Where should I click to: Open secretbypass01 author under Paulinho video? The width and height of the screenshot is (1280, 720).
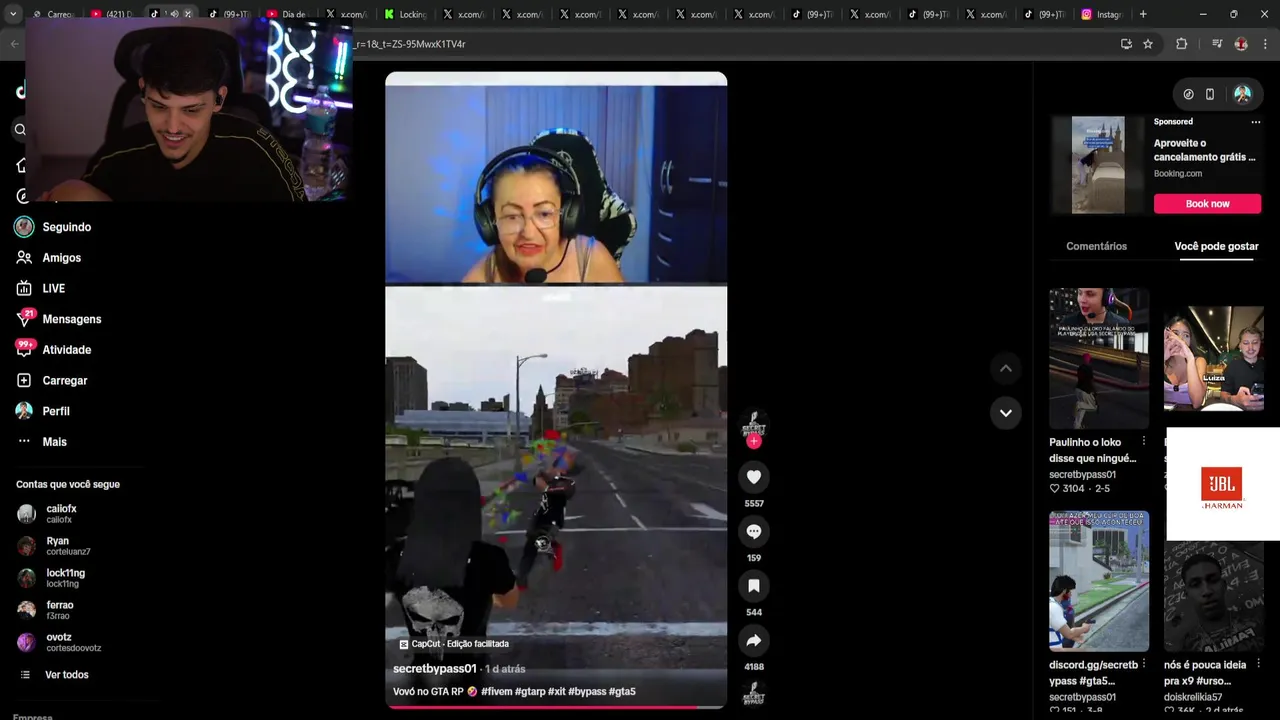tap(1082, 475)
